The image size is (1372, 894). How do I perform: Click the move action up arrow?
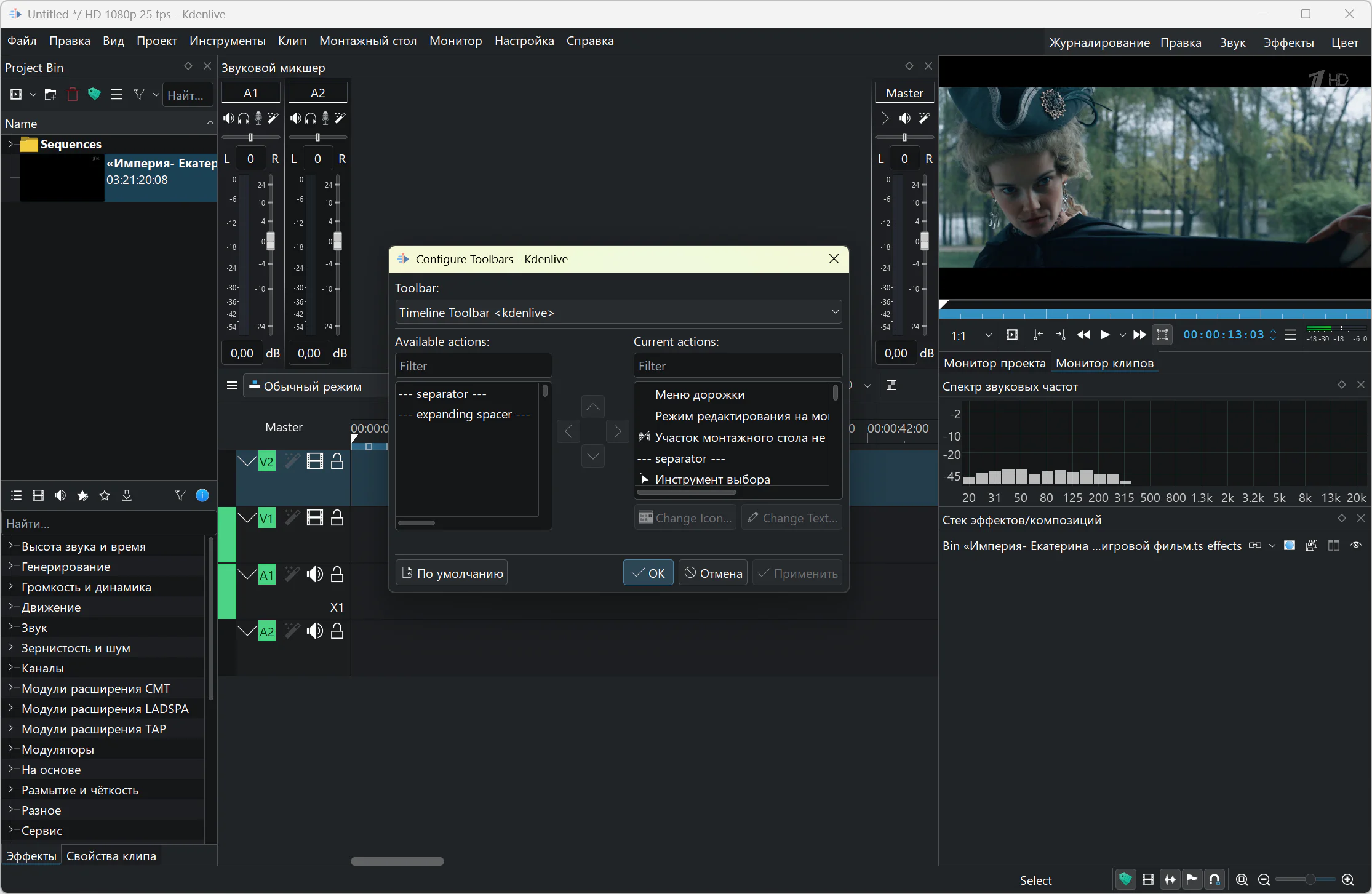click(x=592, y=407)
